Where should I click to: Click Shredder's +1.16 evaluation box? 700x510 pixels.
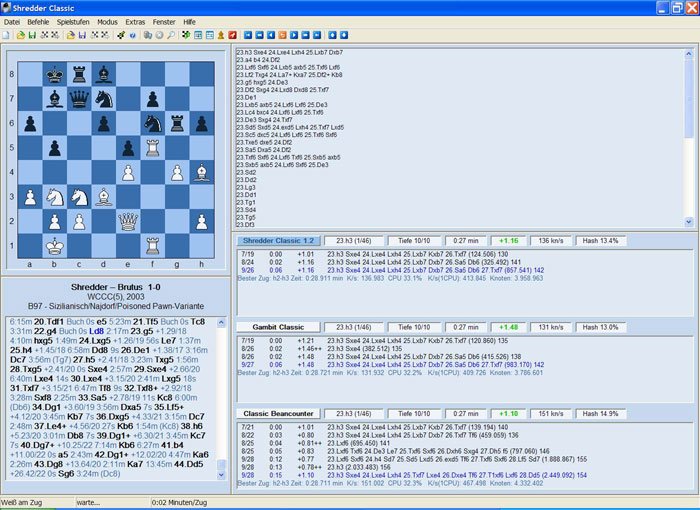508,241
